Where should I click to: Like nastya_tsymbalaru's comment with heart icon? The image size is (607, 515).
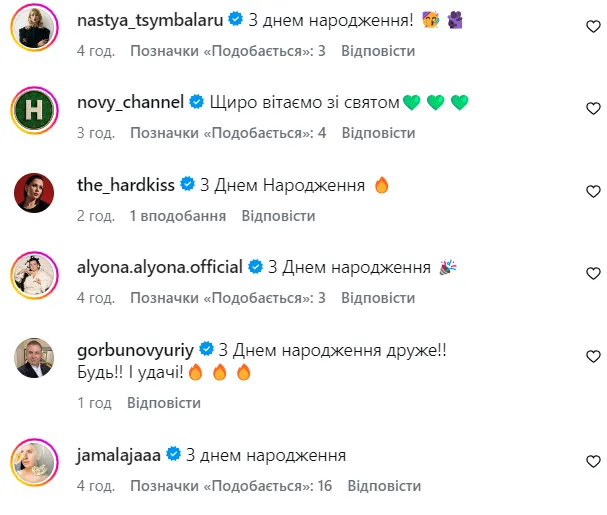592,25
